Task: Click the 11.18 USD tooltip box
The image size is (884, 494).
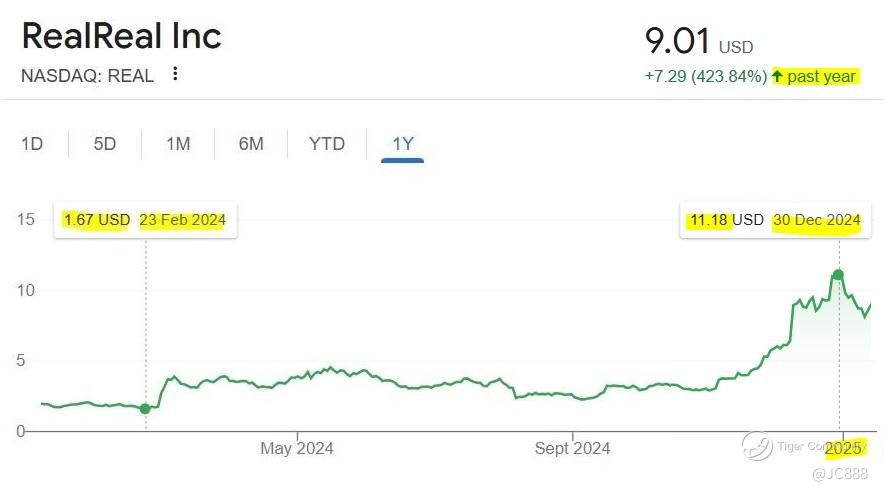Action: [x=775, y=220]
